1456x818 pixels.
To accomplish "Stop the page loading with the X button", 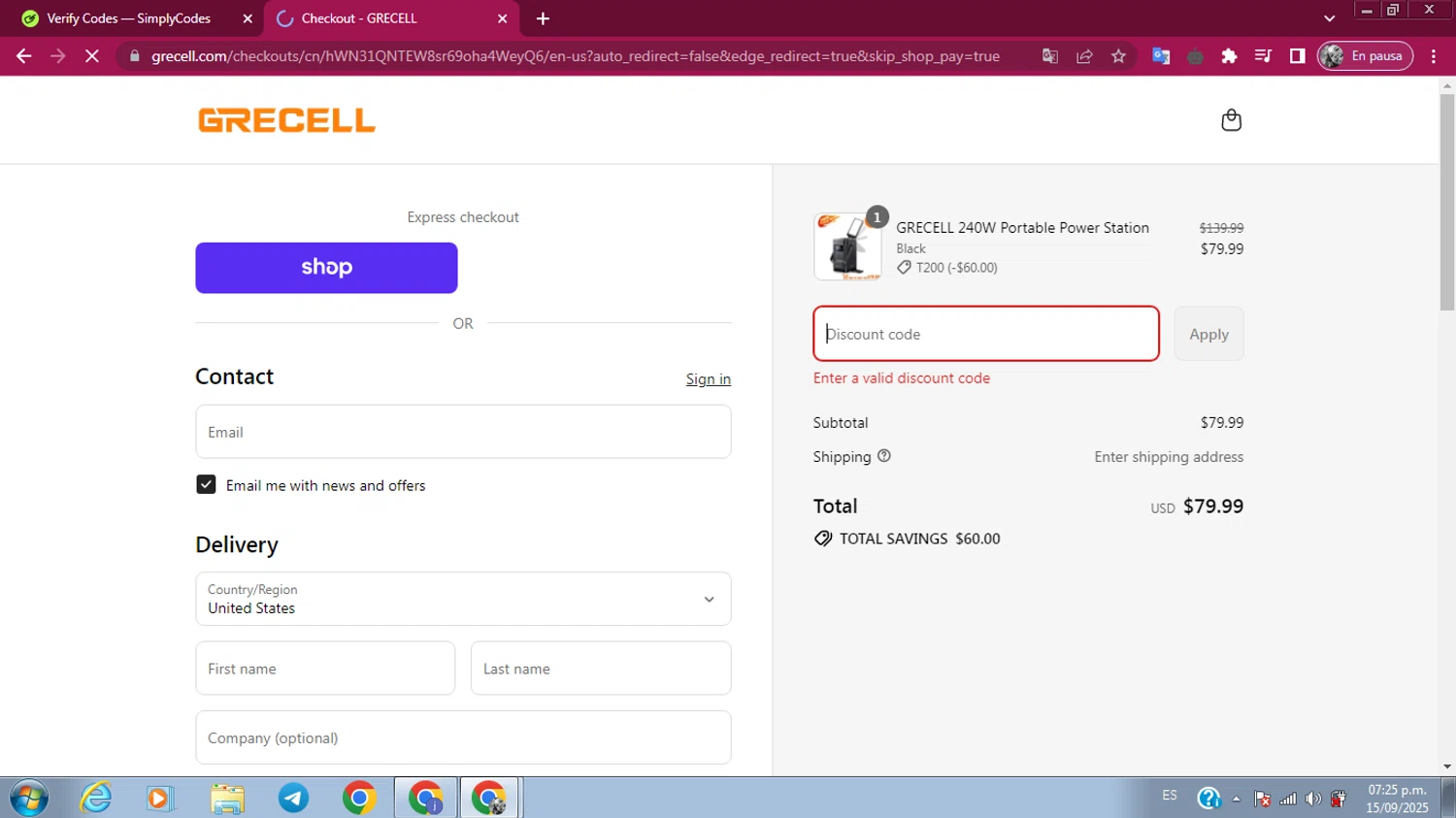I will click(x=92, y=56).
